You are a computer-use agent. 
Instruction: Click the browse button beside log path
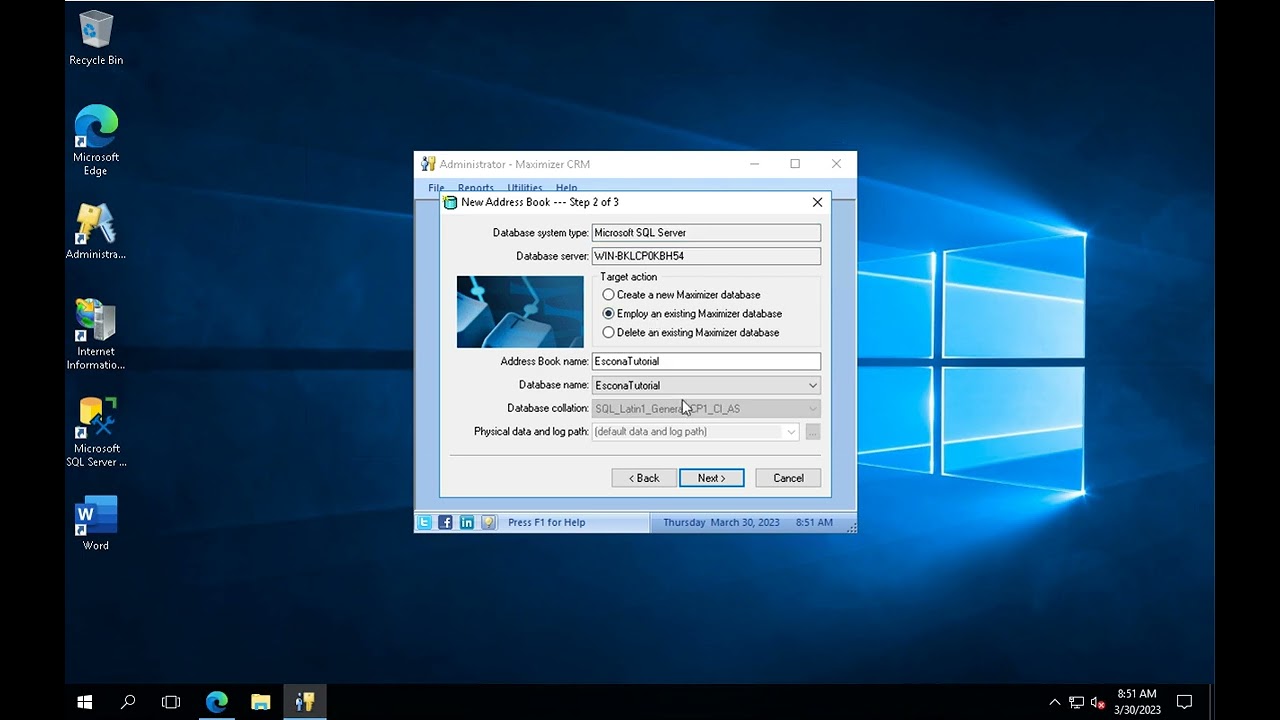pyautogui.click(x=813, y=432)
